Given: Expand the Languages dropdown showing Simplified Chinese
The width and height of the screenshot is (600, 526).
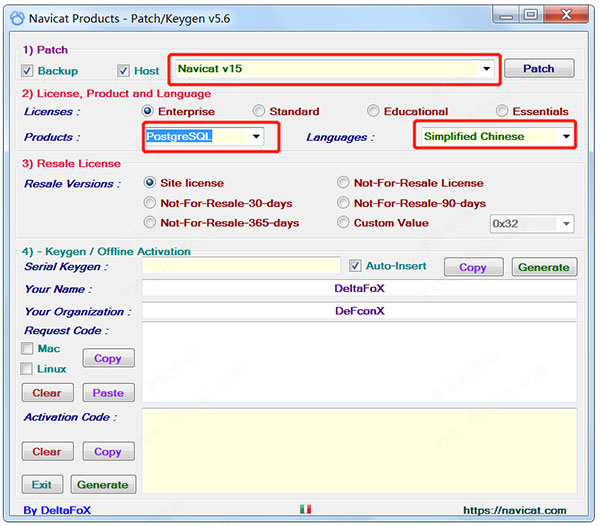Looking at the screenshot, I should [496, 136].
